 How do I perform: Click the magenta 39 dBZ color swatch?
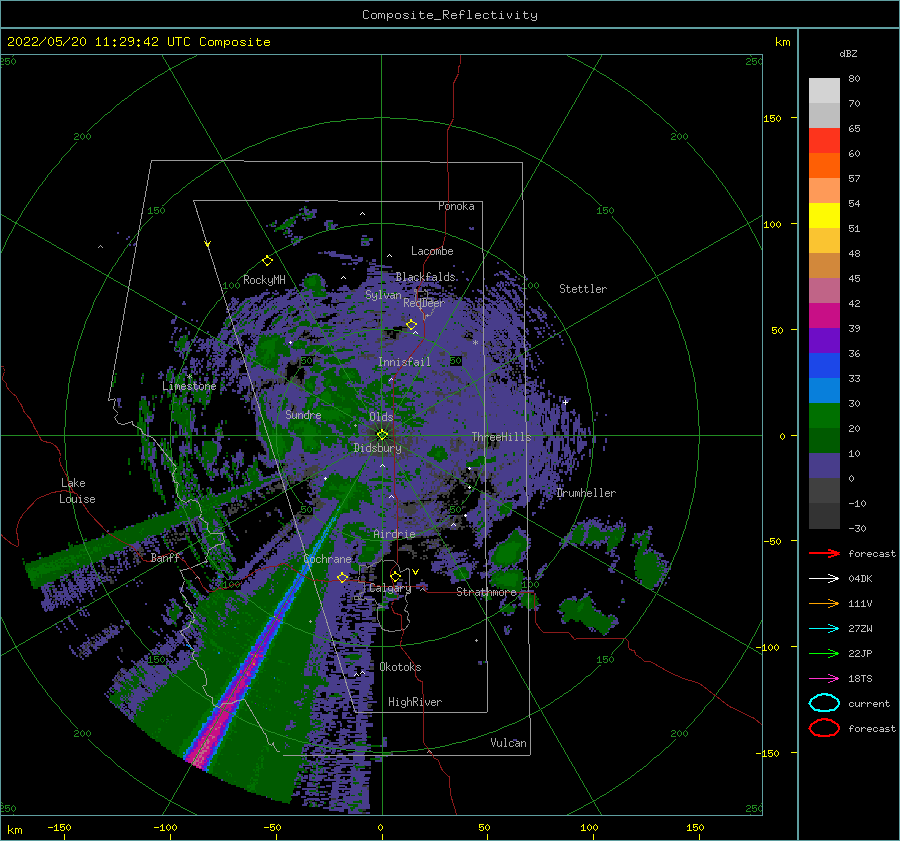824,316
